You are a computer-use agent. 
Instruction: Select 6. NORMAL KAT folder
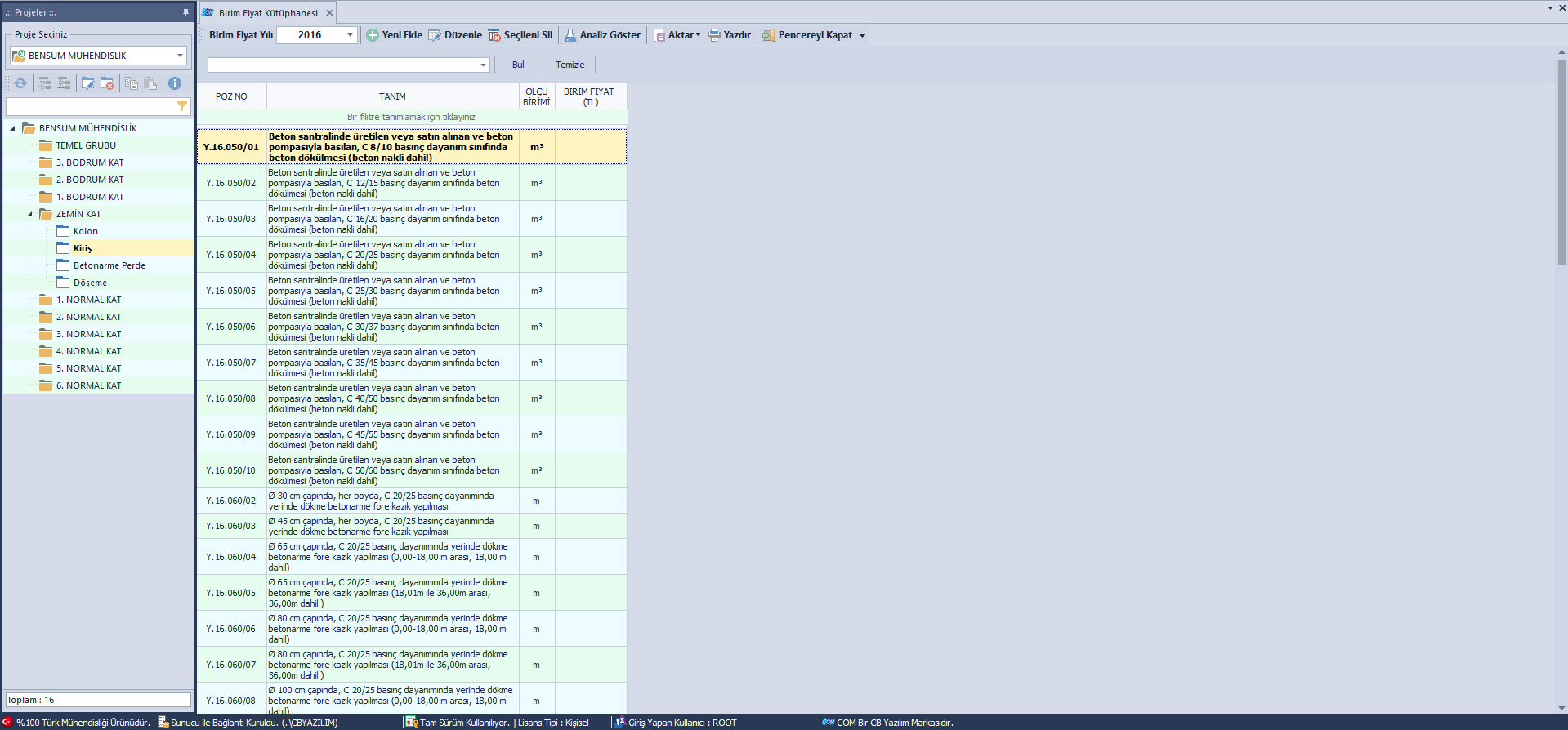88,385
